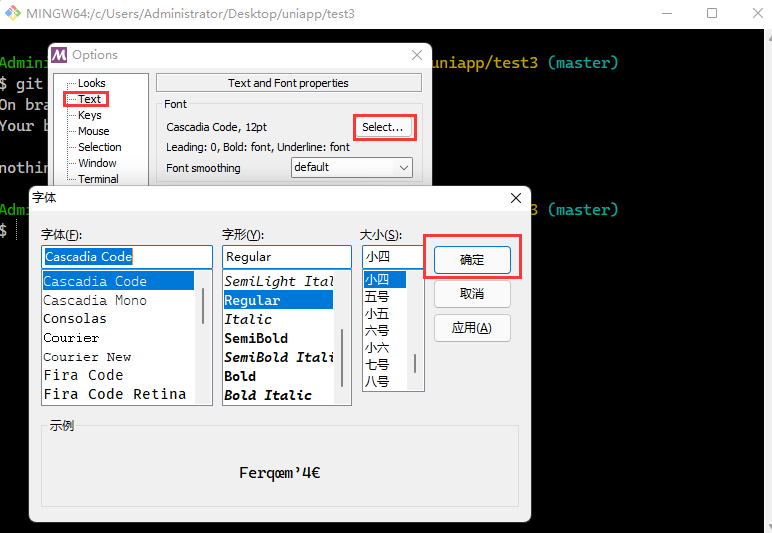Viewport: 772px width, 533px height.
Task: Choose Regular font style in list
Action: tap(278, 300)
